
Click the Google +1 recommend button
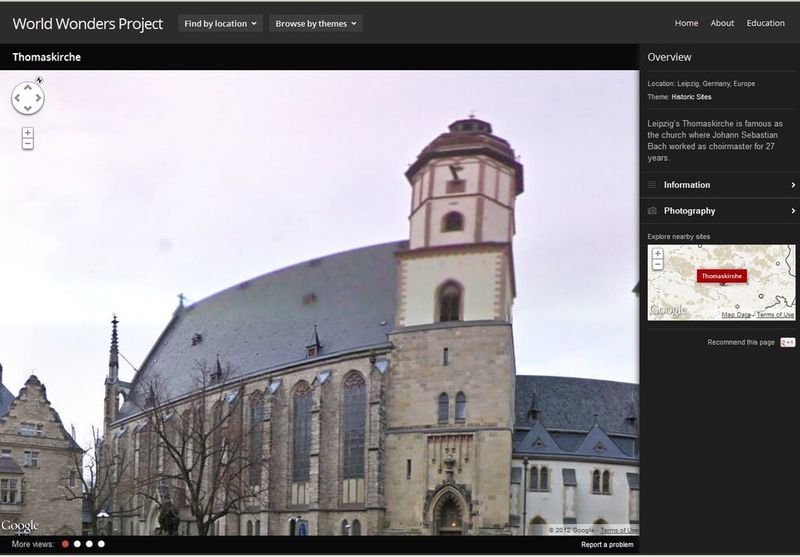coord(787,342)
